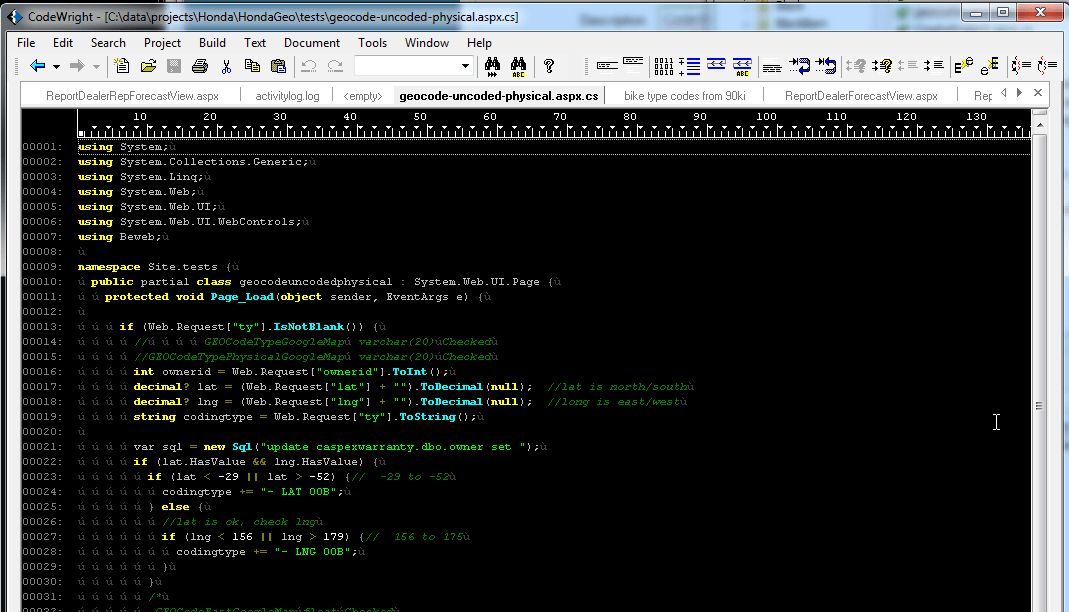Print the current document
Viewport: 1069px width, 612px height.
[x=199, y=66]
